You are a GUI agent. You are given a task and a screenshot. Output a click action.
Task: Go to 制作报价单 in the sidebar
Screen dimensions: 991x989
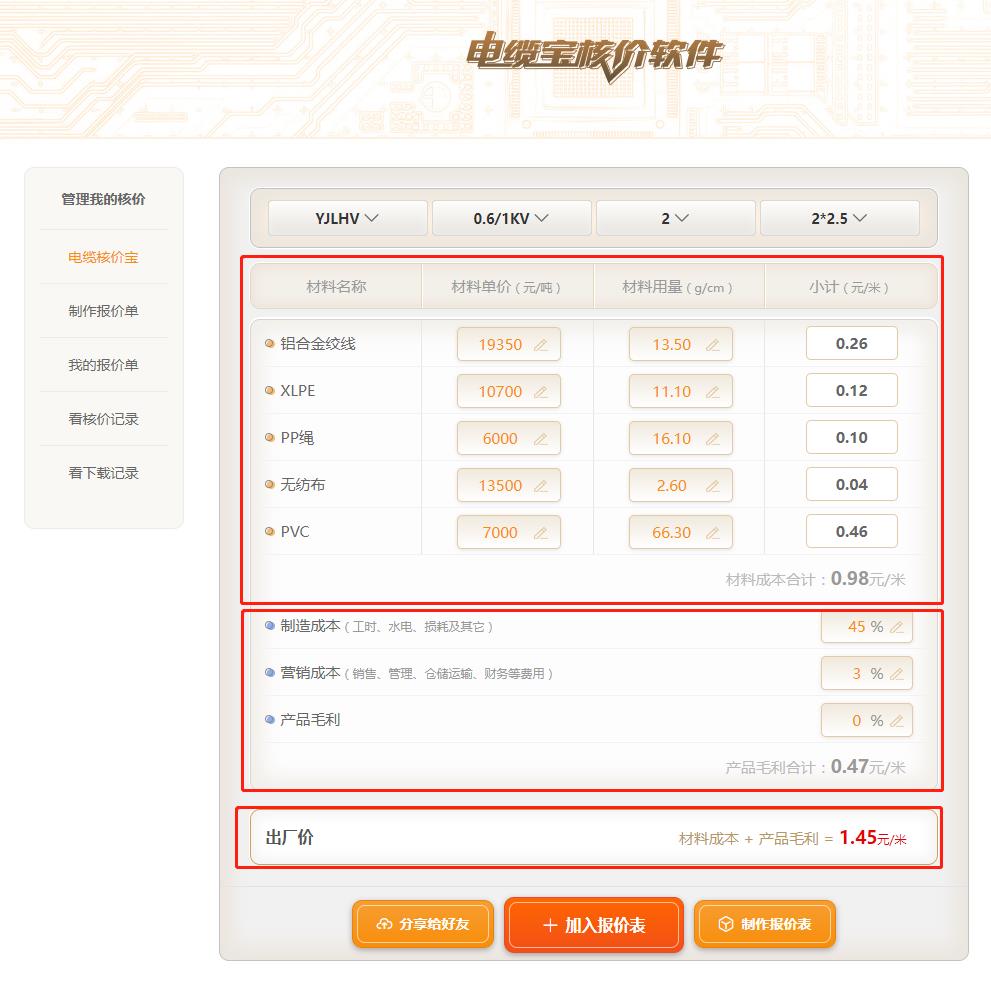click(x=104, y=311)
